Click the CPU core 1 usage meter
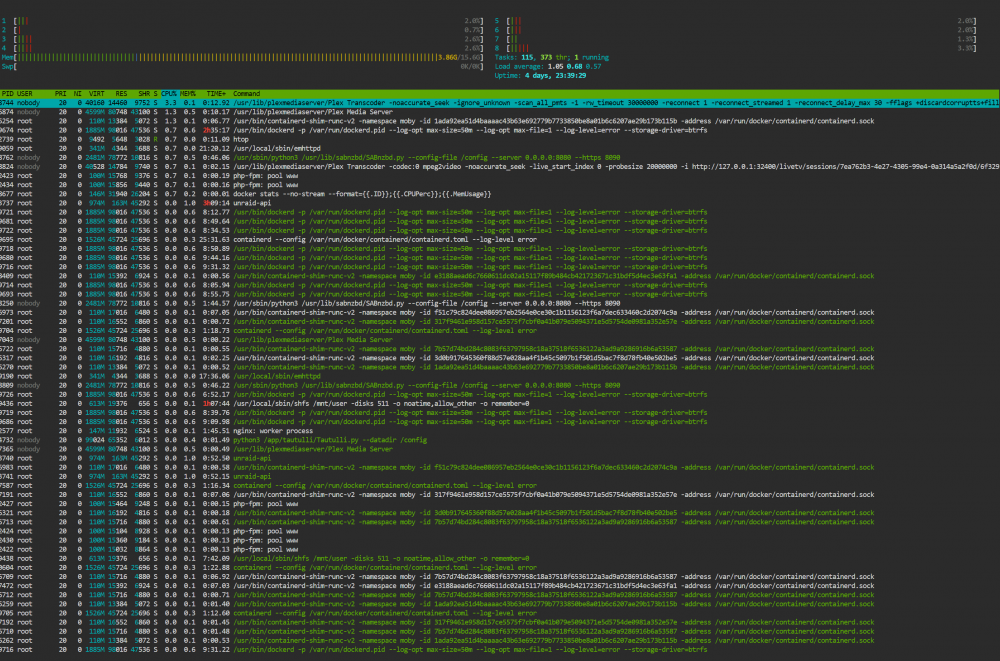The width and height of the screenshot is (1000, 661). [242, 21]
